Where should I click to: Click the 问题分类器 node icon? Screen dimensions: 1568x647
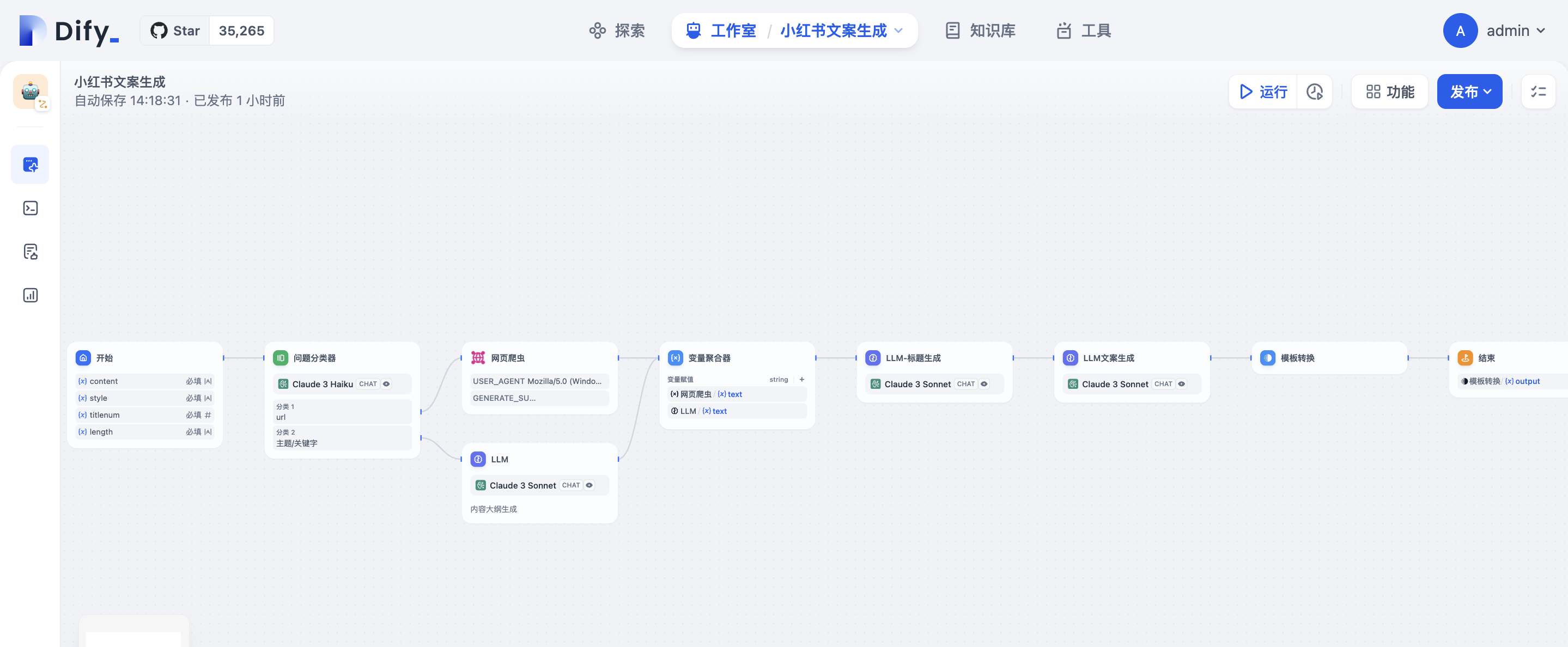tap(281, 358)
